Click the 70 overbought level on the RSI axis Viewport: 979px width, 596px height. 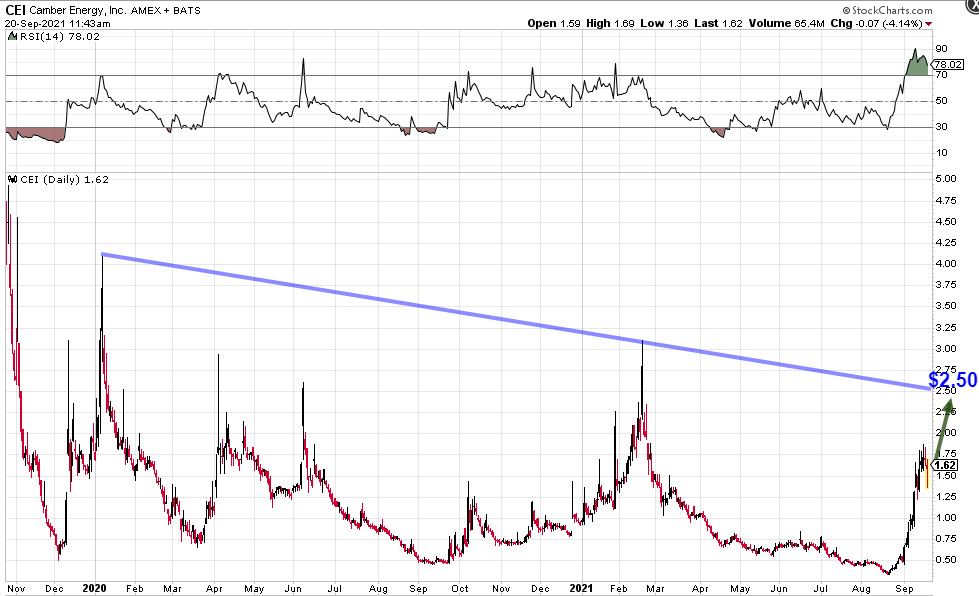click(941, 75)
